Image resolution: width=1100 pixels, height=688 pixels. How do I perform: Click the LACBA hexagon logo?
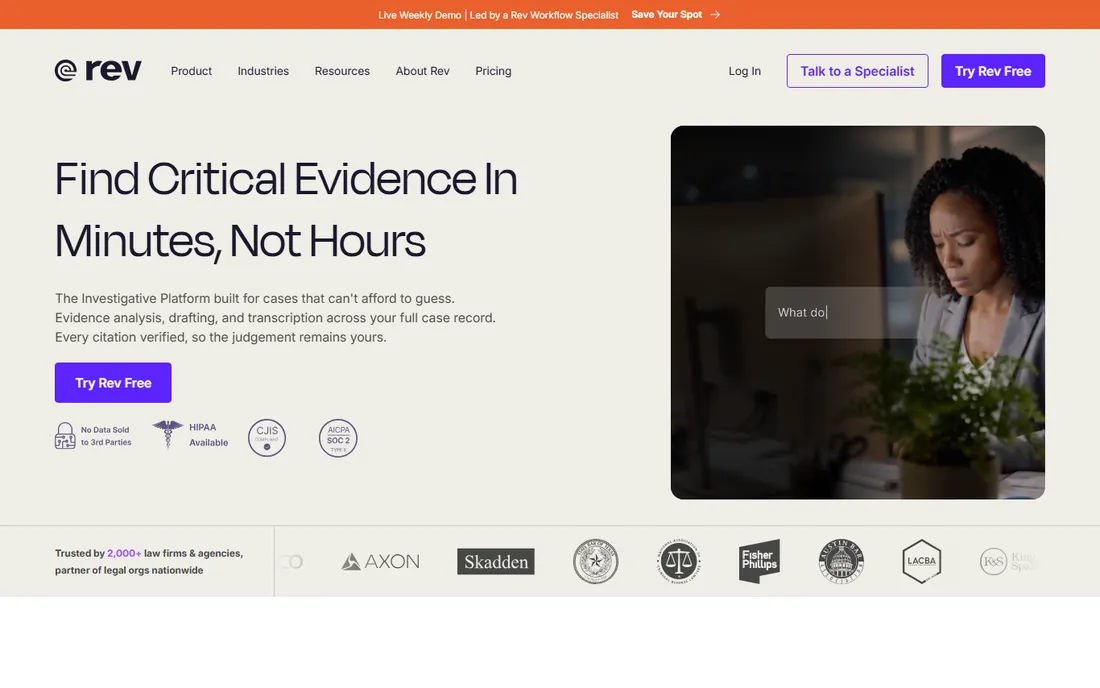tap(921, 562)
